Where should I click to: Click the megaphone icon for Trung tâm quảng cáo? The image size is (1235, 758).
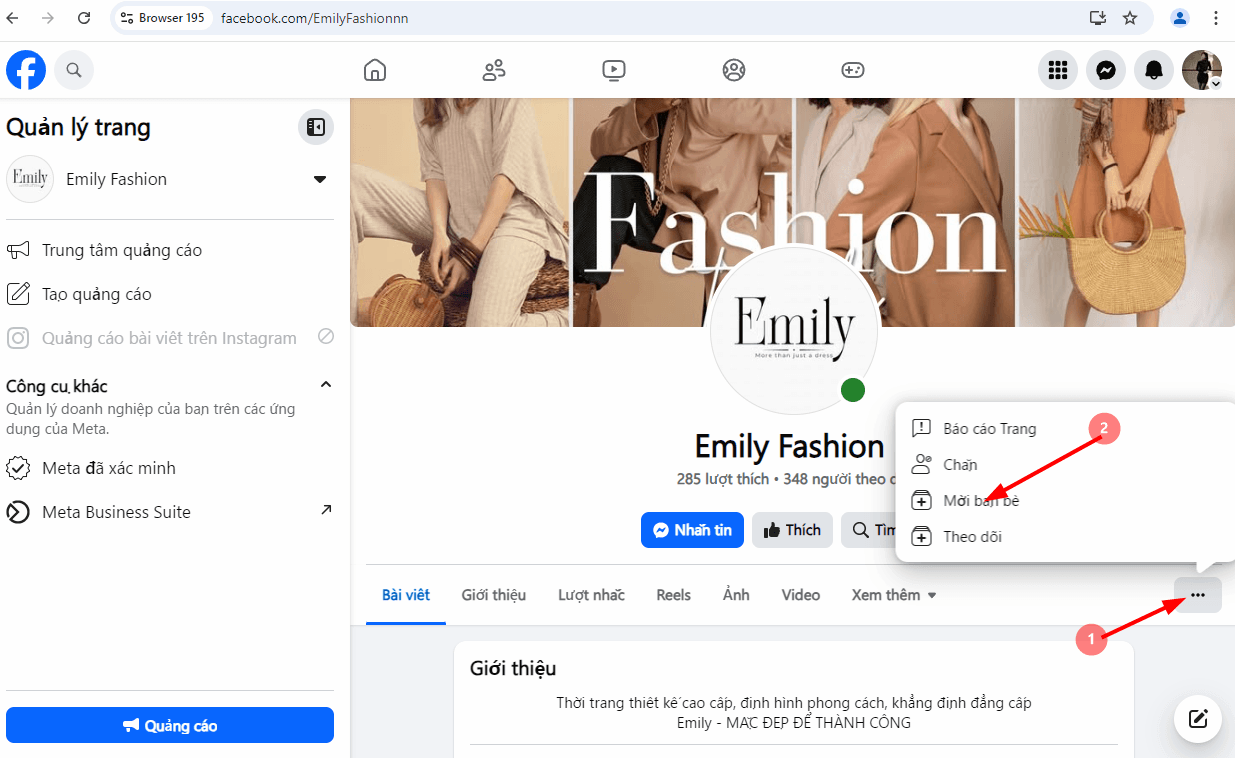coord(18,250)
